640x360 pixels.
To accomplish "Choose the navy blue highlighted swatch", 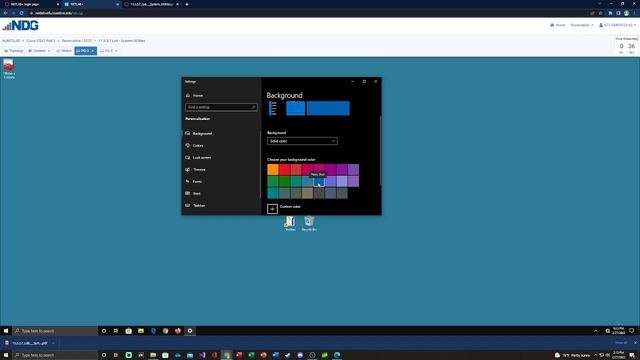I will [319, 181].
